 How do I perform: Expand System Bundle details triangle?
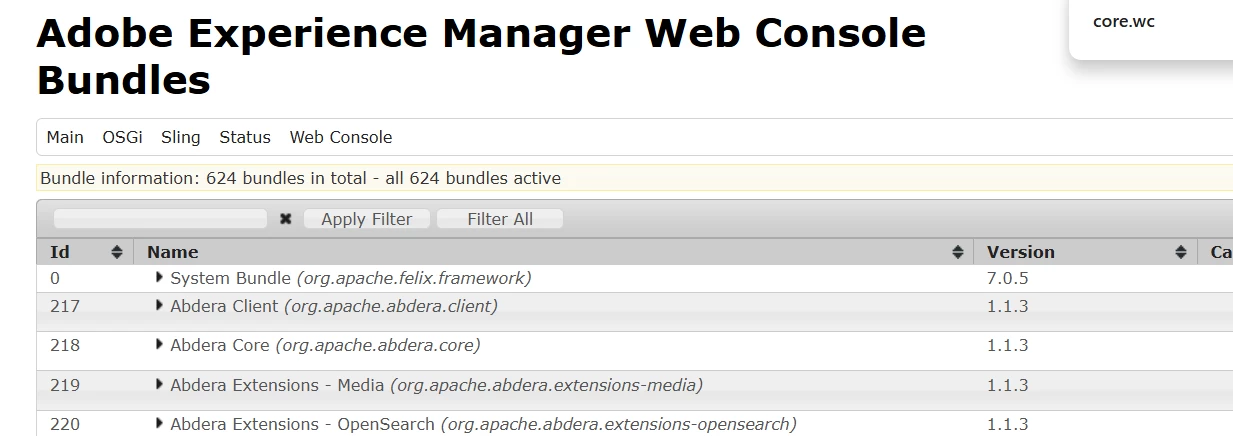click(x=160, y=277)
